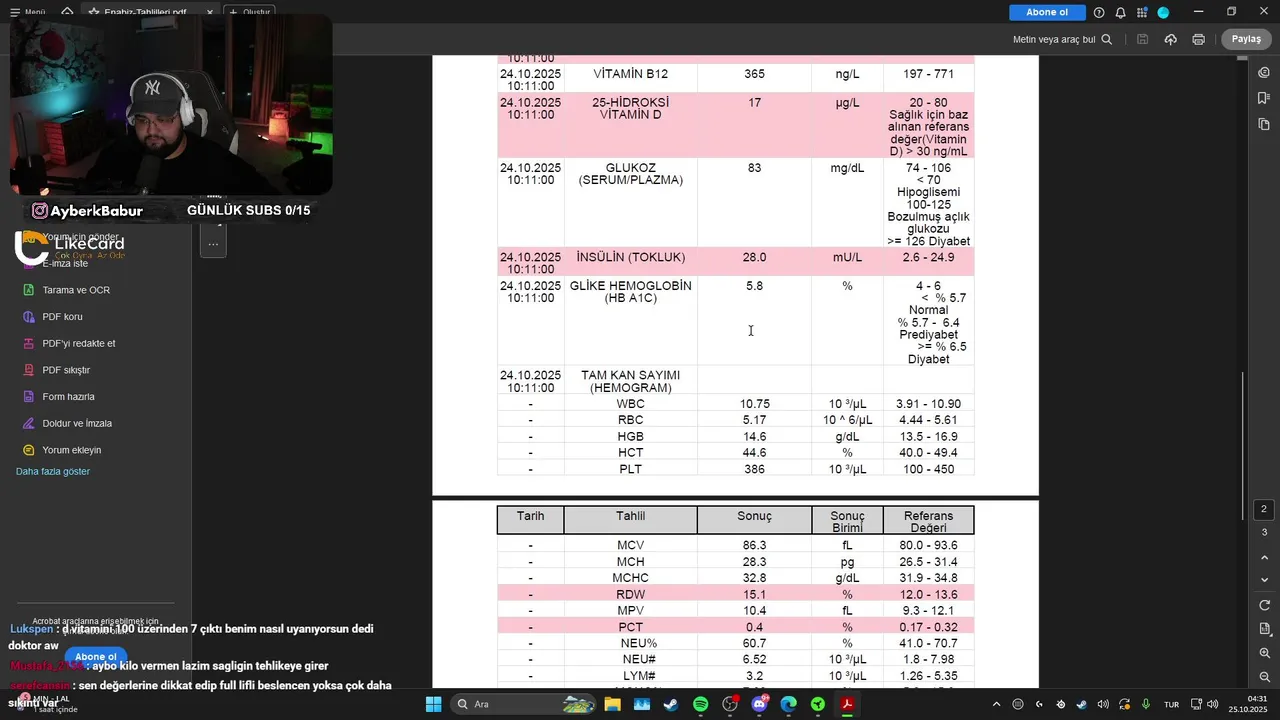Upload the file with the cloud icon
The image size is (1280, 720).
click(1170, 39)
